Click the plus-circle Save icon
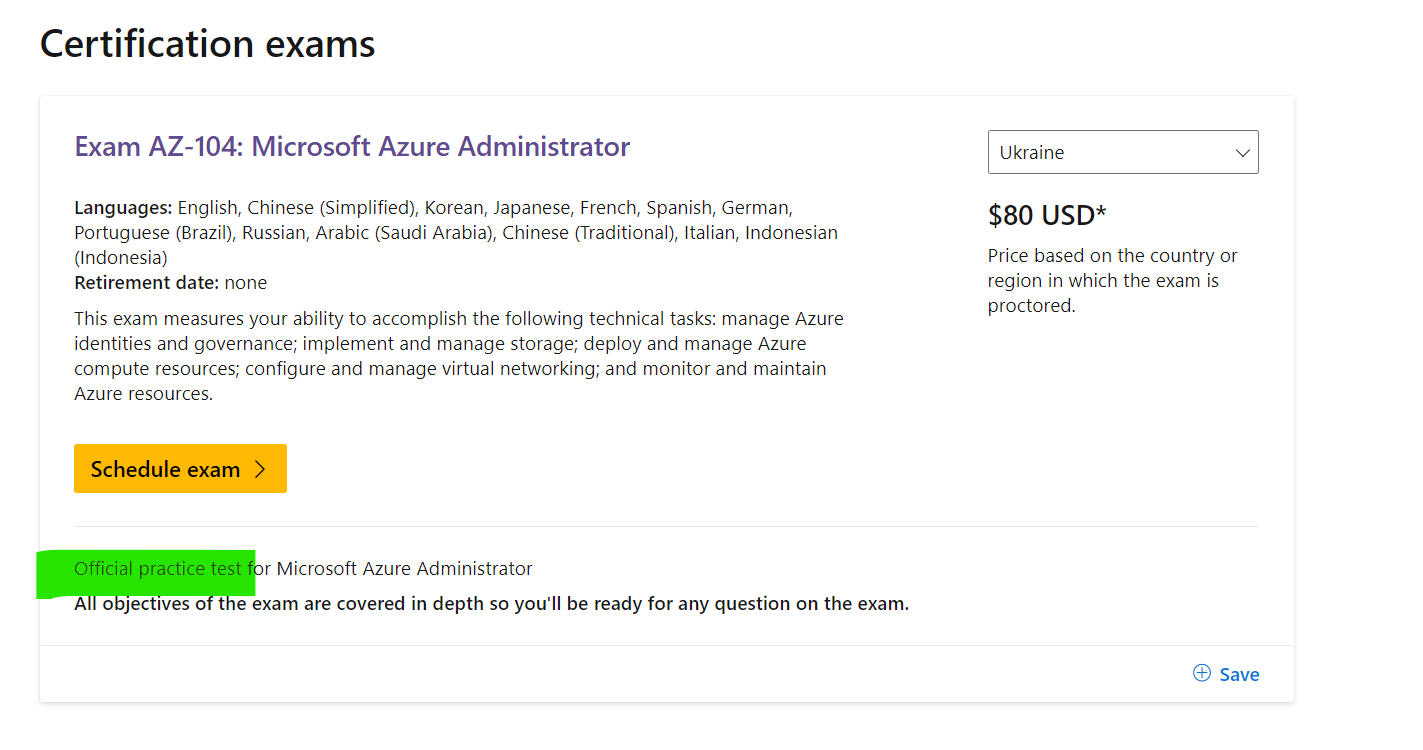The height and width of the screenshot is (750, 1423). click(x=1202, y=673)
